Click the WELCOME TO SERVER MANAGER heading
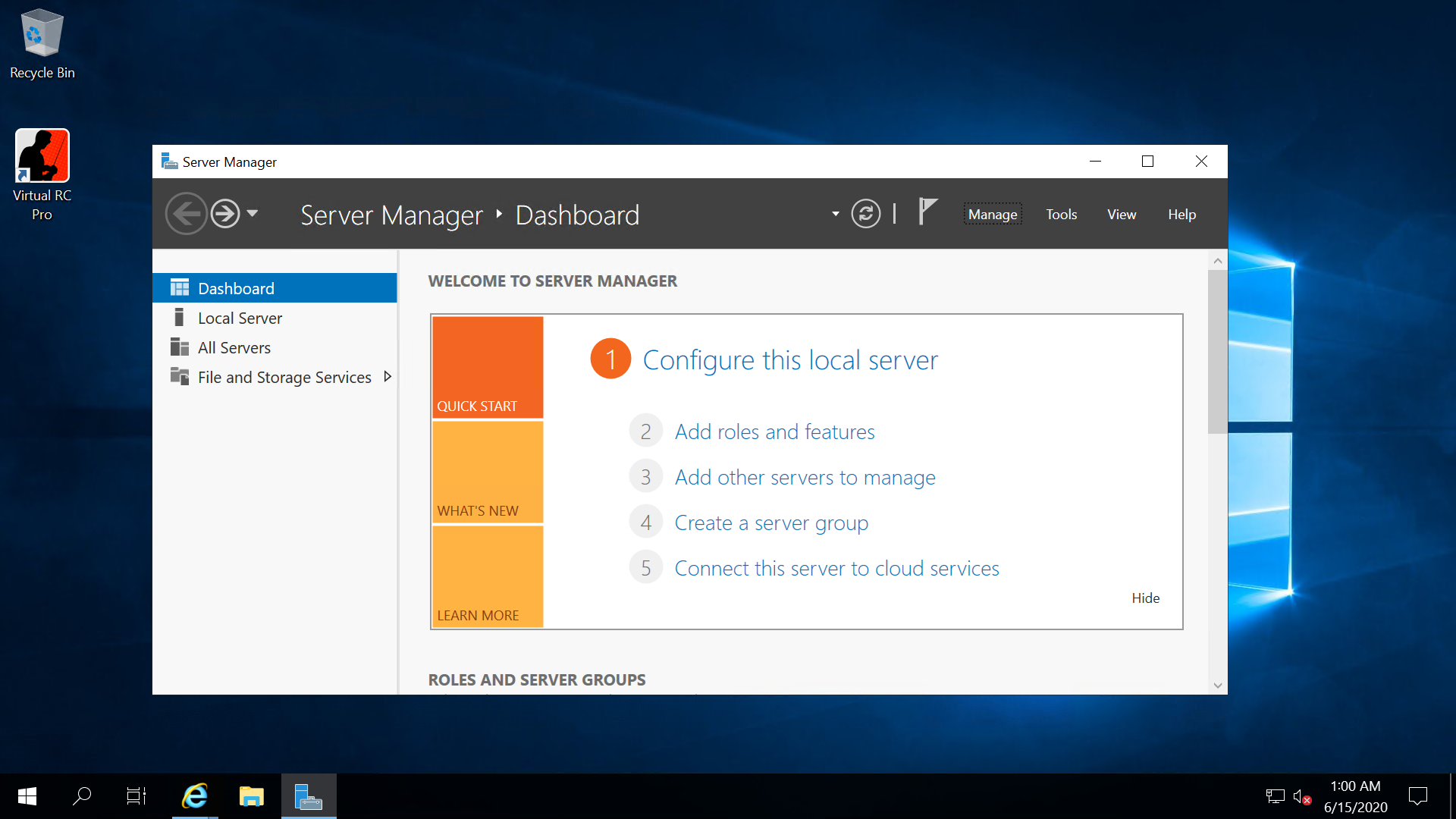The height and width of the screenshot is (819, 1456). 552,281
